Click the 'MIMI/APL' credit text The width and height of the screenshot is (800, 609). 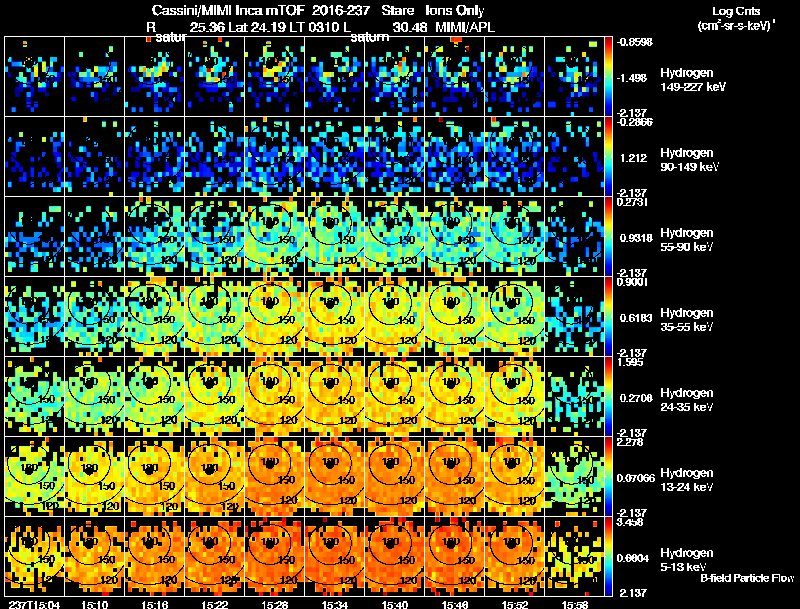(465, 27)
